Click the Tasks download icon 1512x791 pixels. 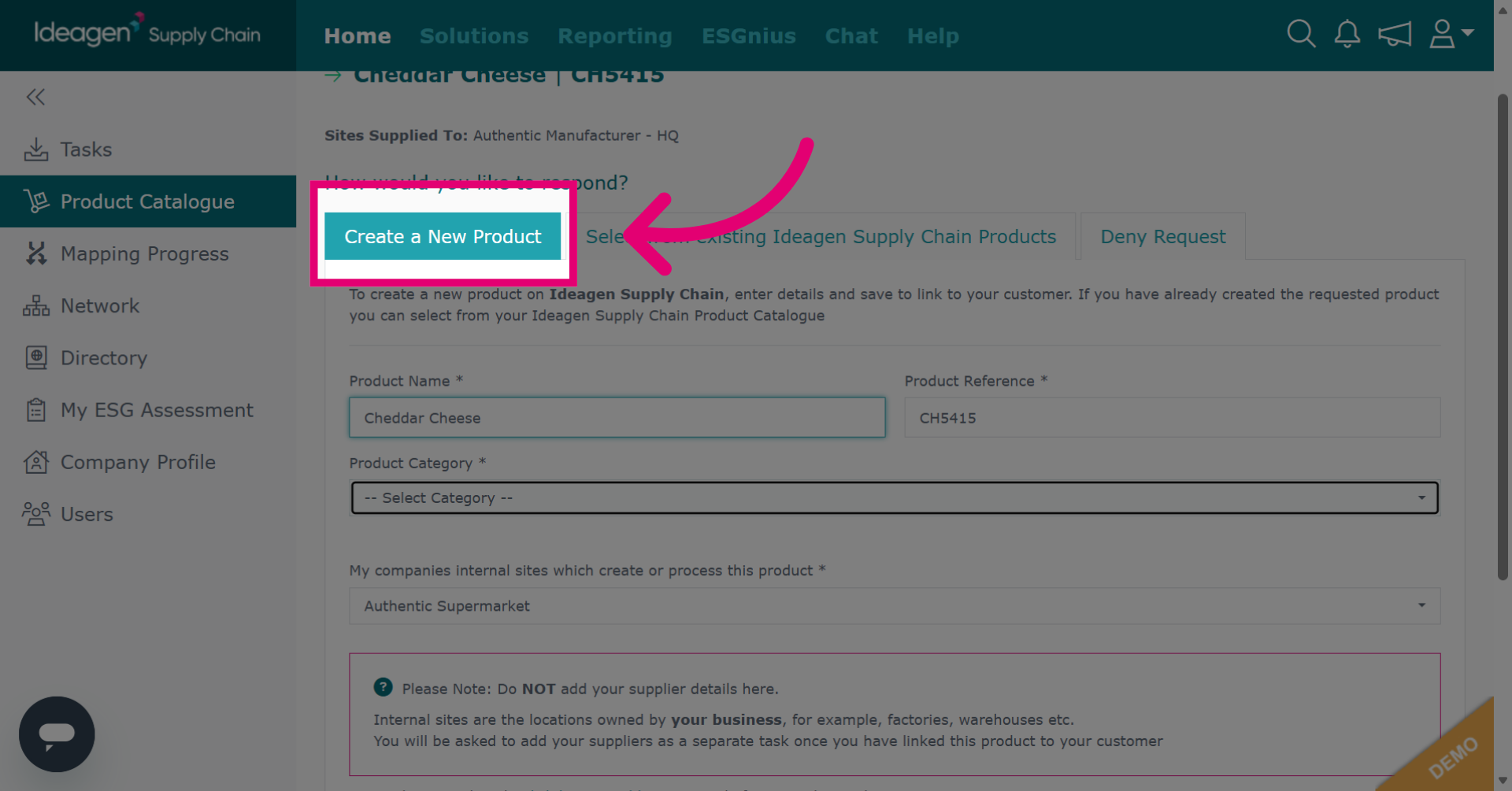(36, 150)
